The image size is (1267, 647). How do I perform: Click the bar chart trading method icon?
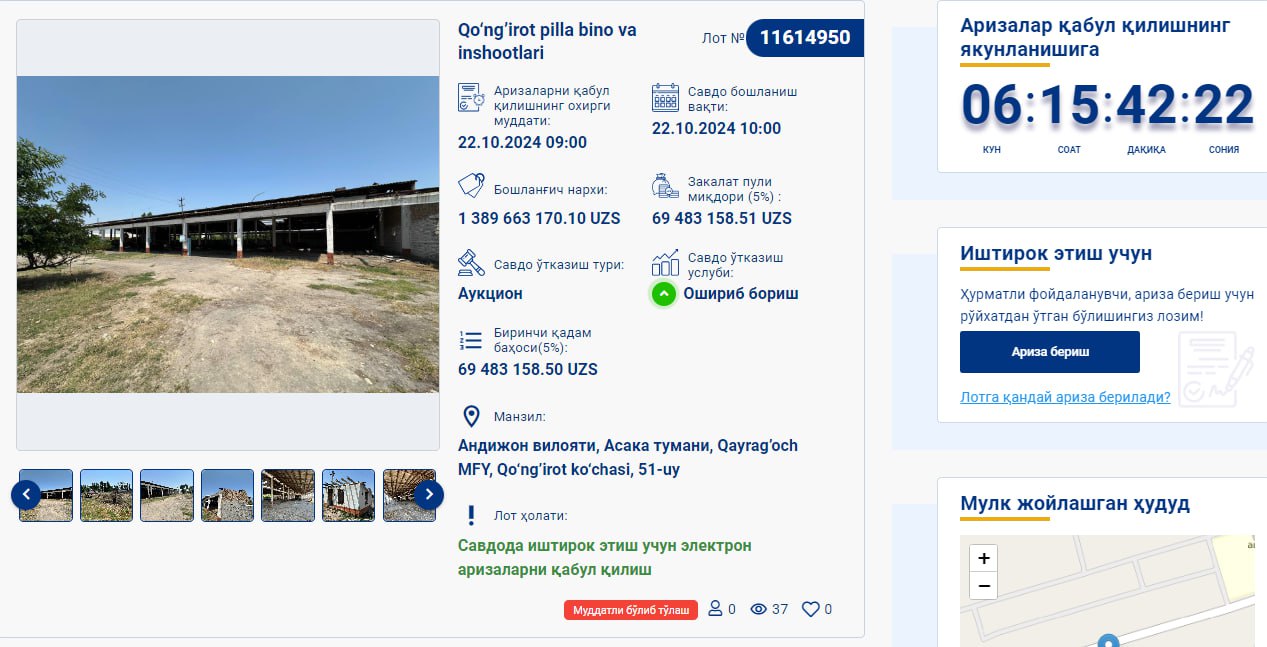(665, 263)
